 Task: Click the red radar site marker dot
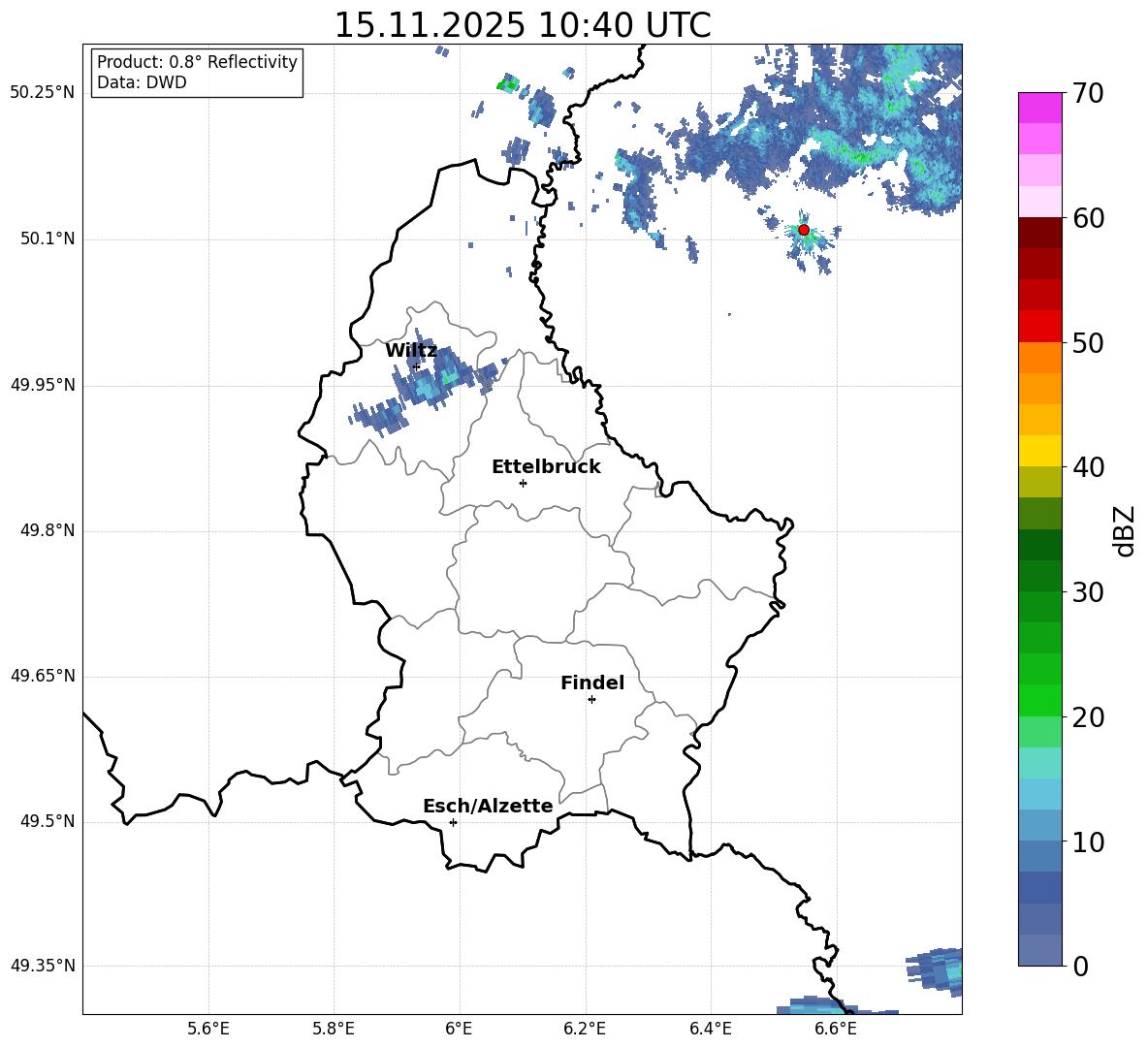click(x=803, y=230)
